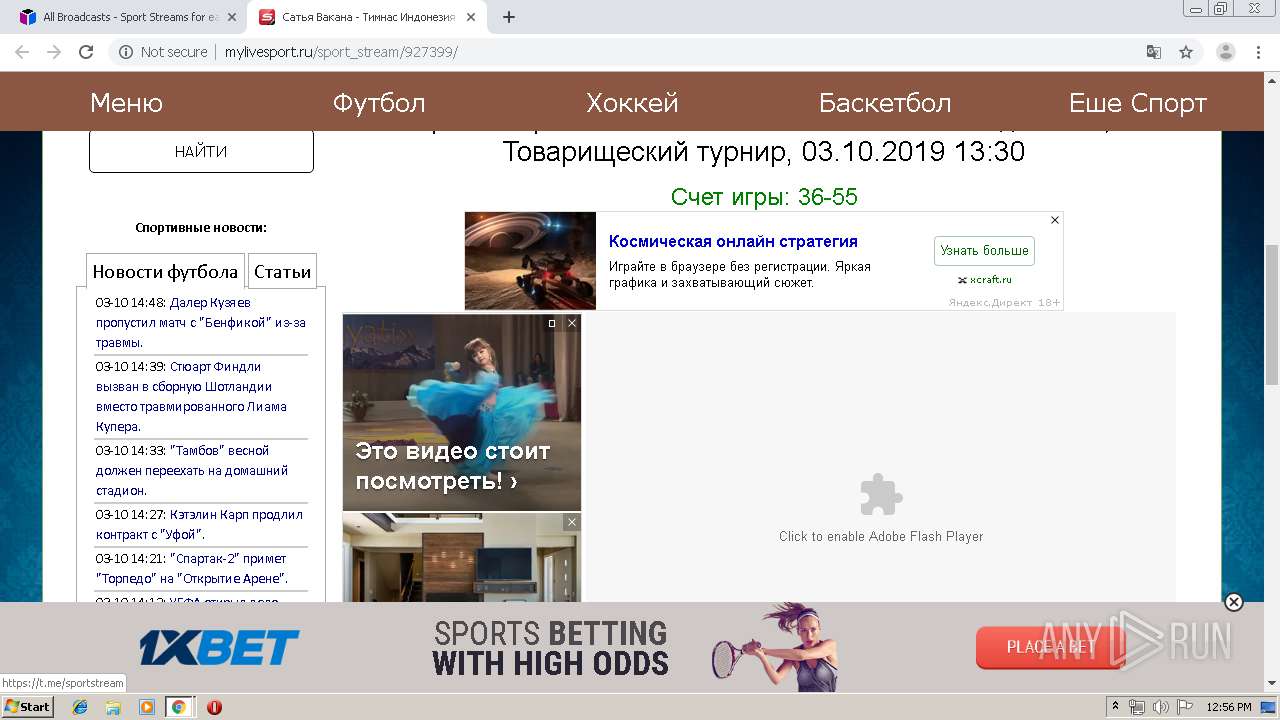This screenshot has width=1280, height=720.
Task: Select the Новости футбола tab
Action: click(165, 271)
